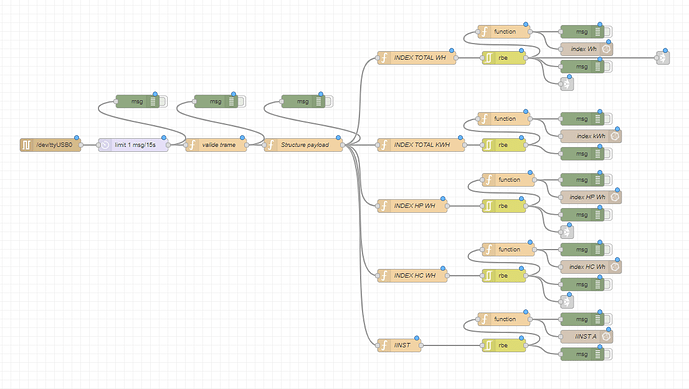
Task: Toggle the msg debug node above limit node
Action: coord(163,102)
